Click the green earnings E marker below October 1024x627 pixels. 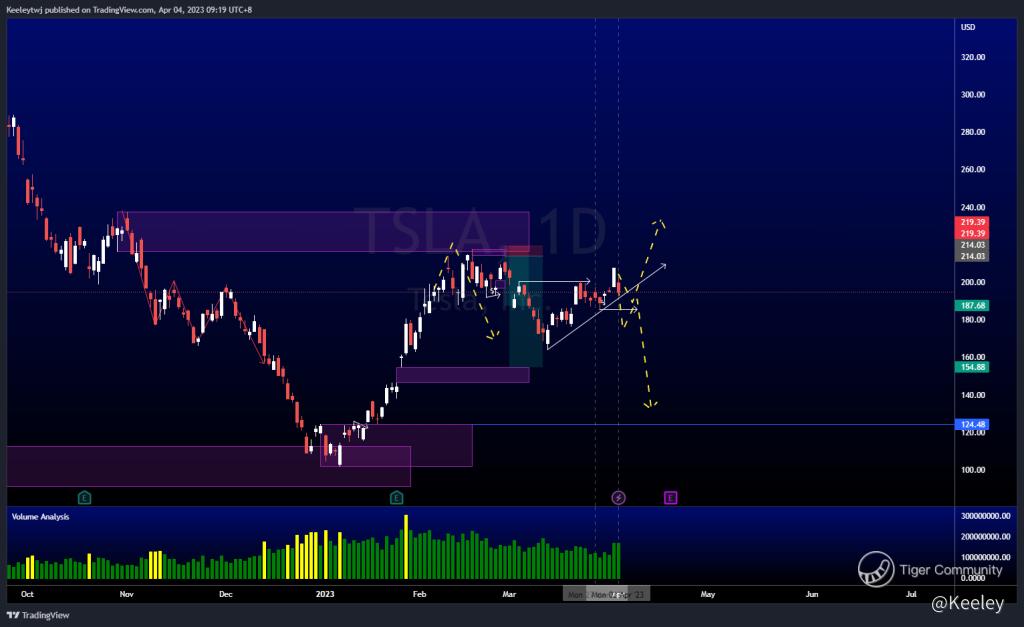(x=84, y=498)
